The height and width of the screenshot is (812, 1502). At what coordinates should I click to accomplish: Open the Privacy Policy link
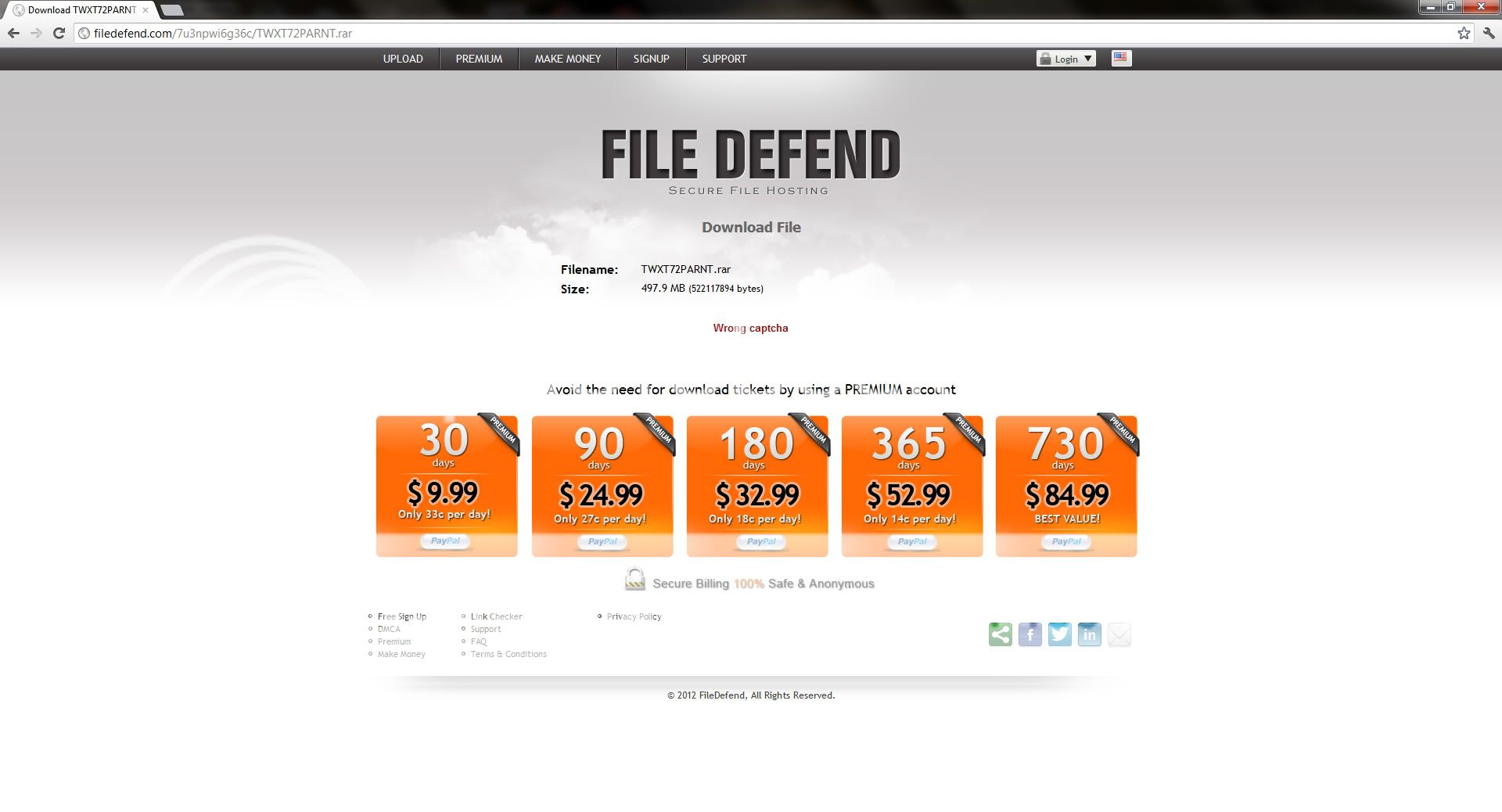(x=634, y=616)
